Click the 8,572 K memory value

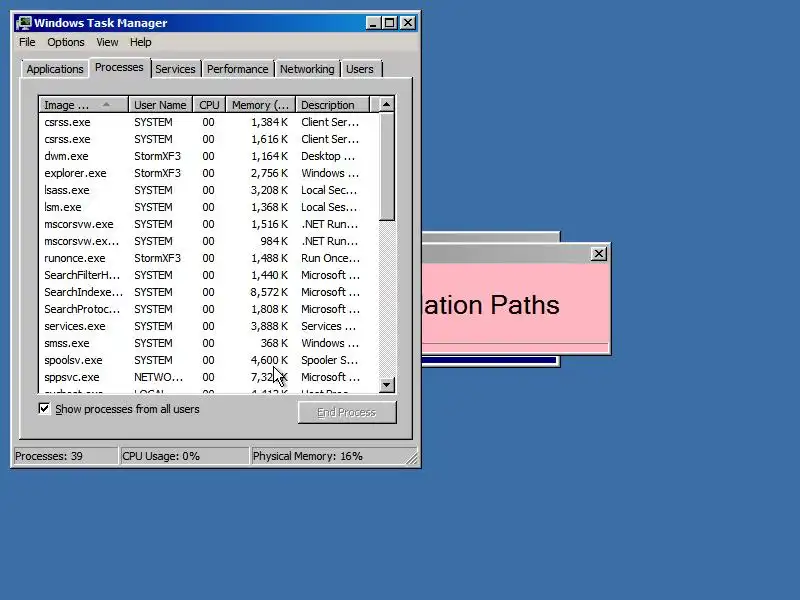click(269, 292)
